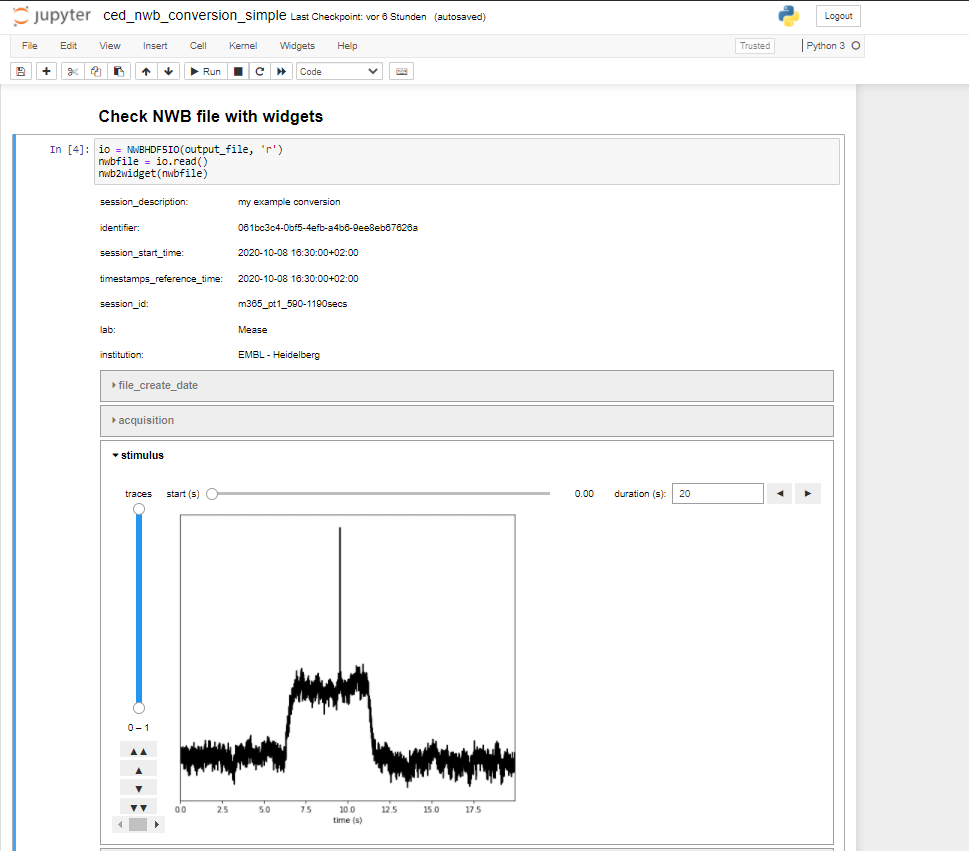Copy selected cells icon
The height and width of the screenshot is (851, 969).
coord(96,72)
